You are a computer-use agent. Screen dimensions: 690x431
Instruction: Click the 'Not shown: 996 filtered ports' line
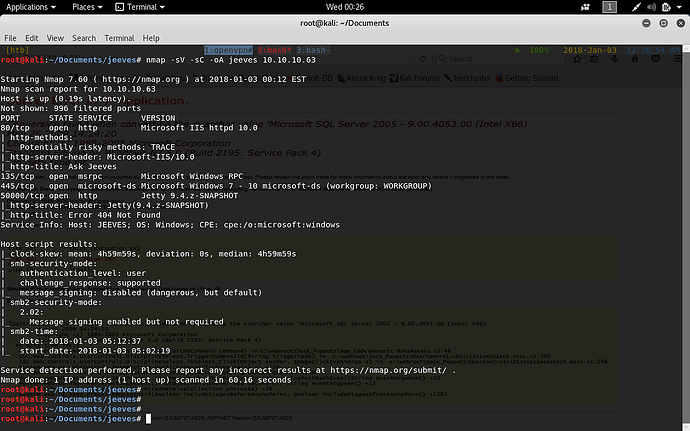[x=71, y=108]
